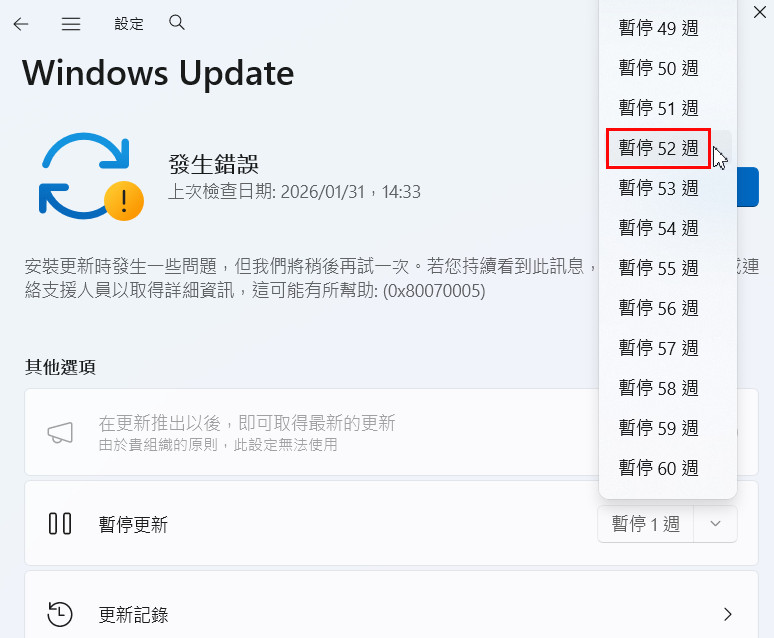Choose the 暫停 50 週 entry
The width and height of the screenshot is (774, 638).
[x=658, y=68]
